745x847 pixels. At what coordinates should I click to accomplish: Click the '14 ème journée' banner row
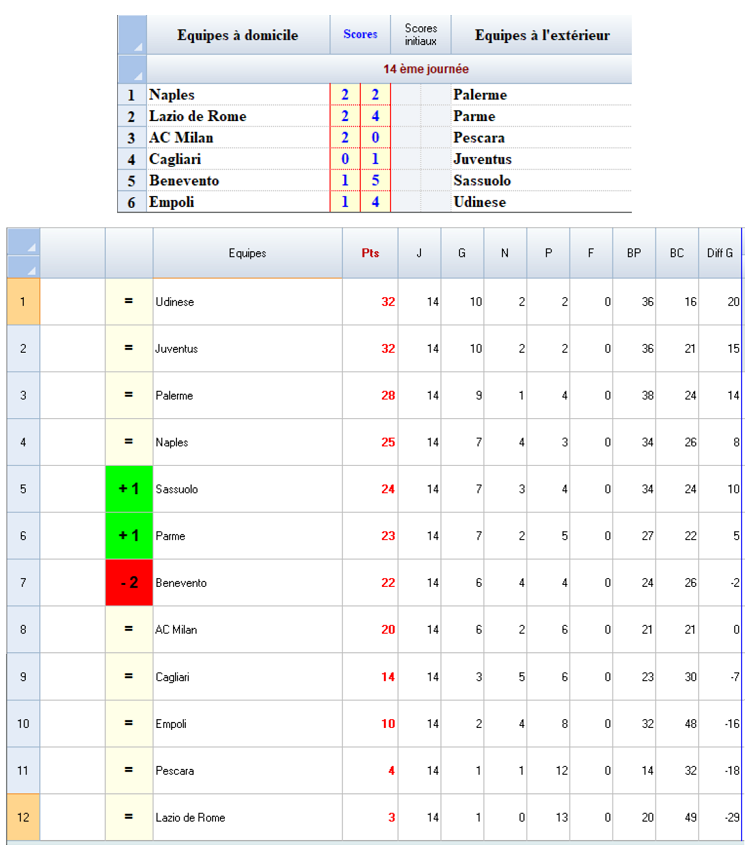click(x=426, y=69)
